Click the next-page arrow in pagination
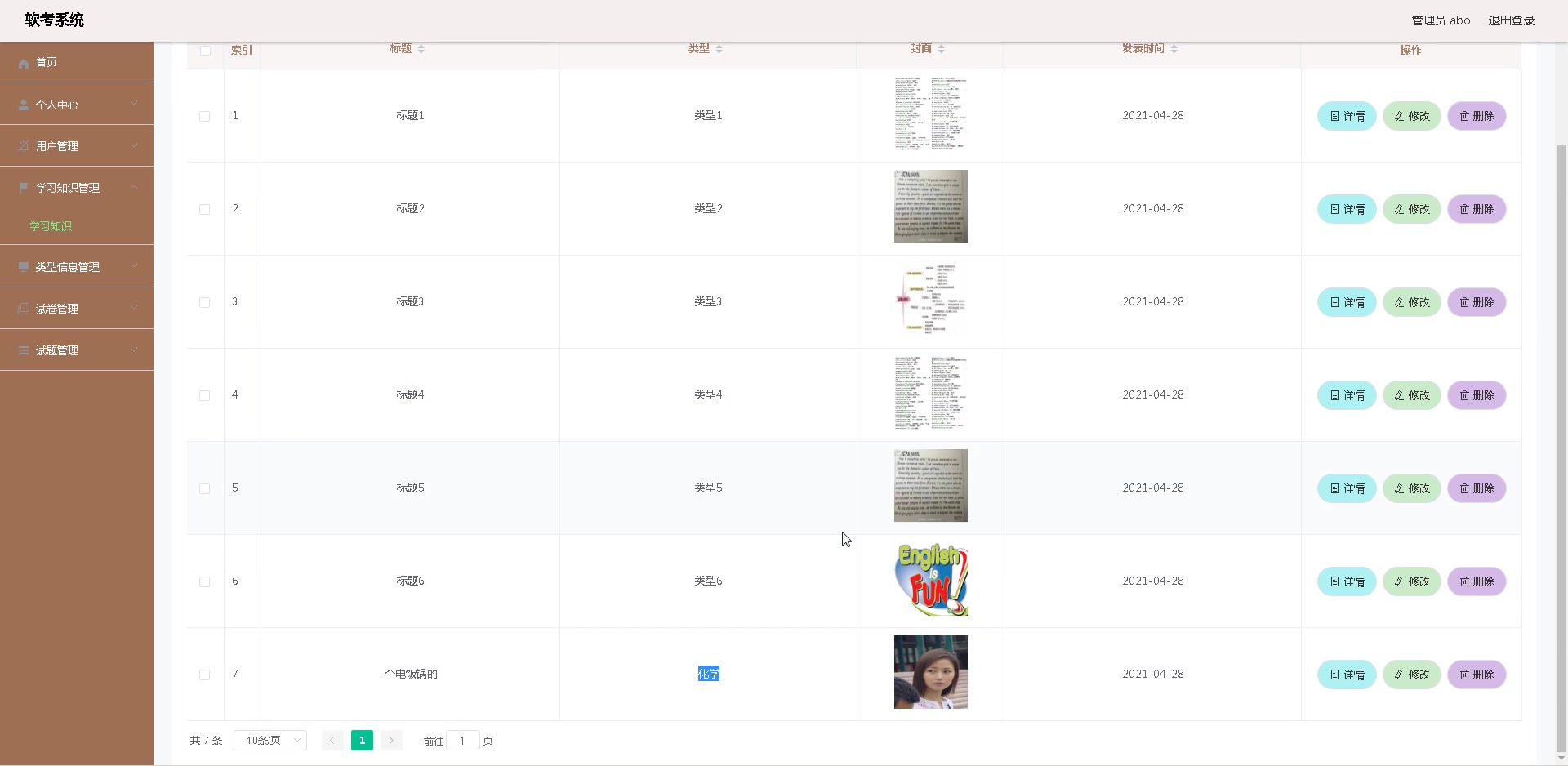 click(392, 741)
